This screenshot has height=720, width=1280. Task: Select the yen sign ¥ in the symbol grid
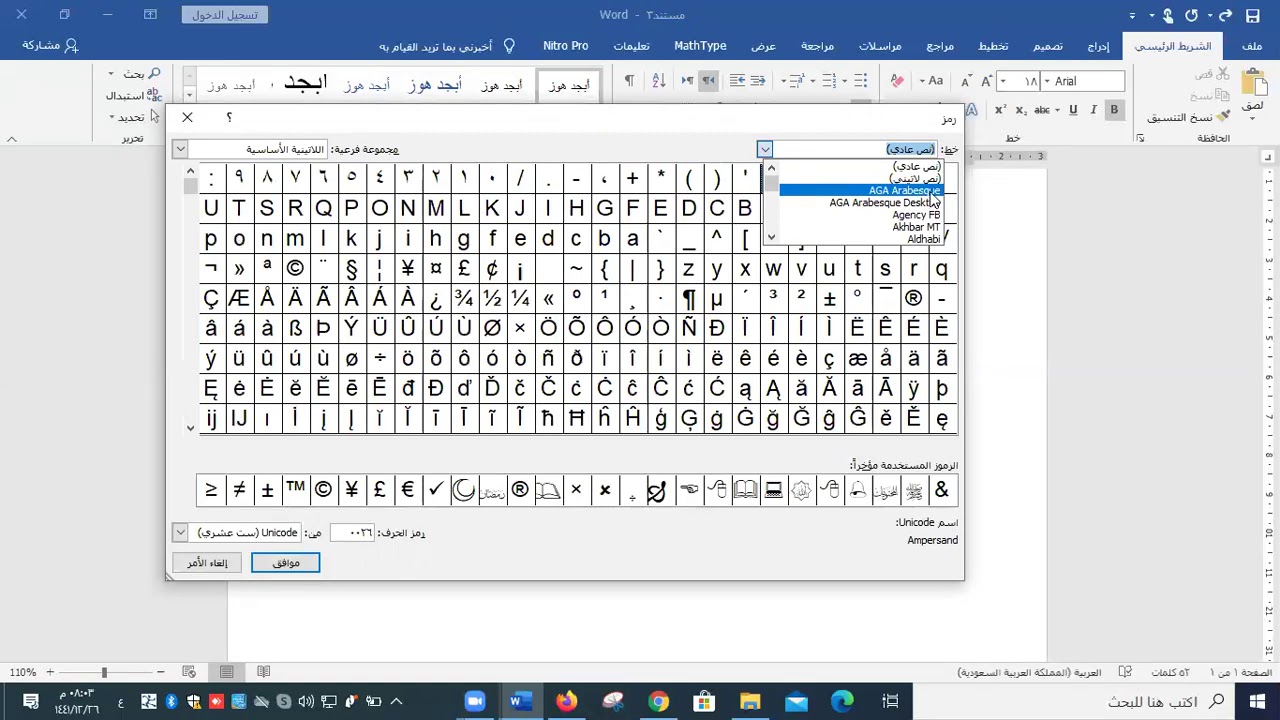[407, 269]
